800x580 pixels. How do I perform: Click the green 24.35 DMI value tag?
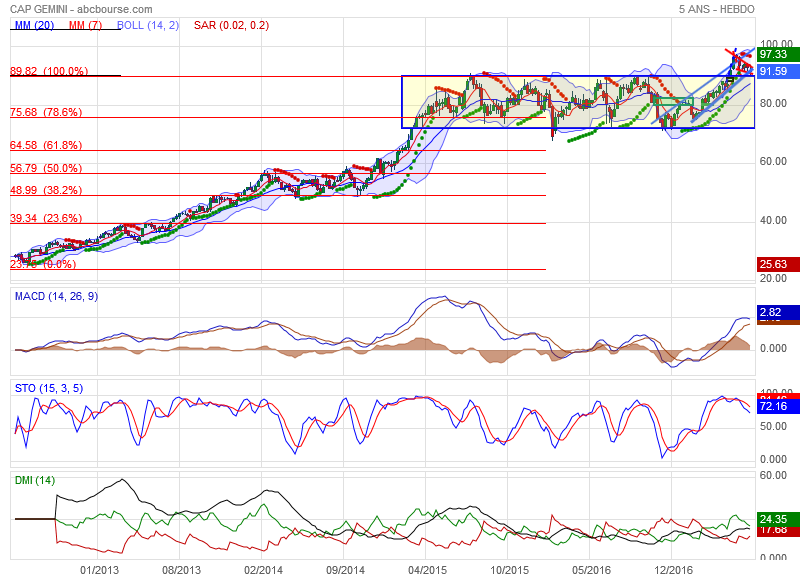[778, 519]
